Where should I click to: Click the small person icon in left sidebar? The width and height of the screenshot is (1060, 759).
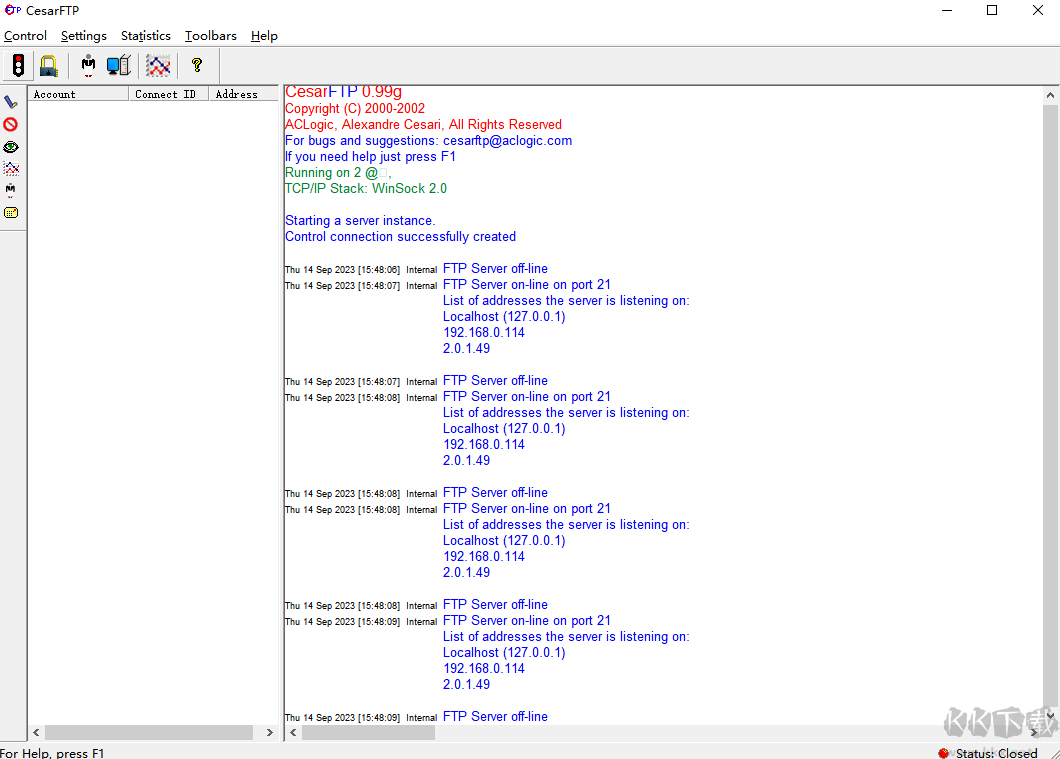11,190
